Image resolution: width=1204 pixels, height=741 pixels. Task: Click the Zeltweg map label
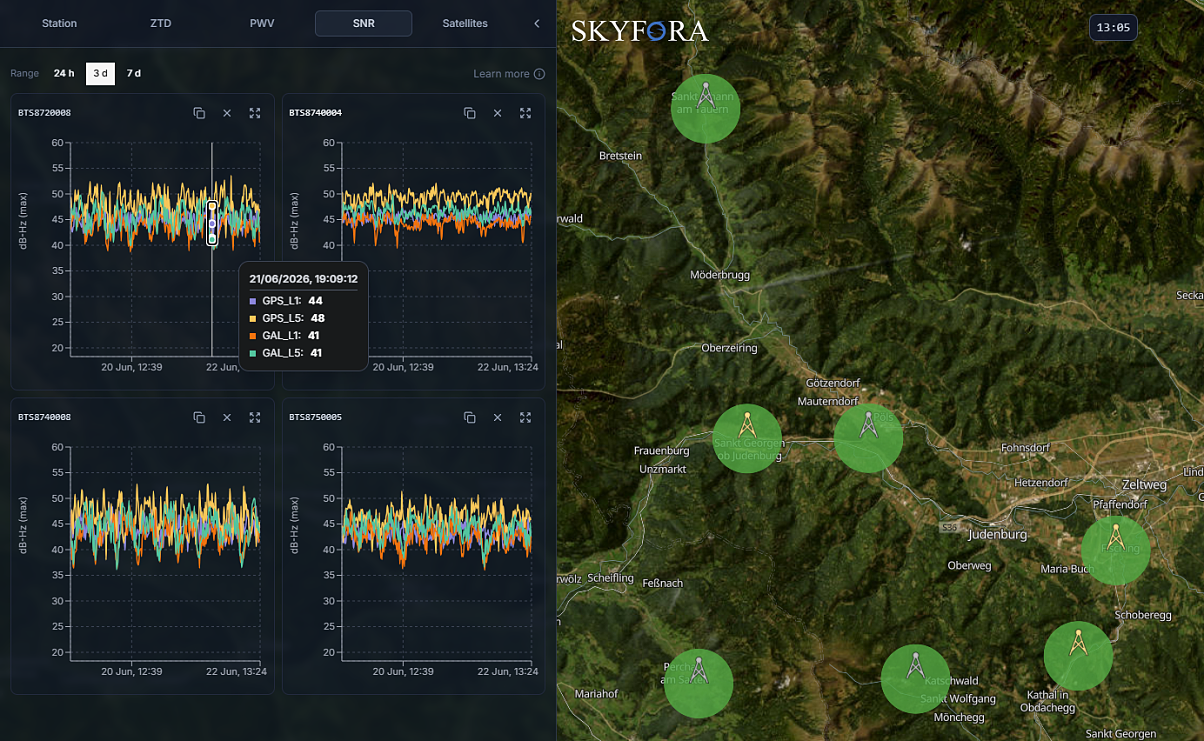[1145, 485]
